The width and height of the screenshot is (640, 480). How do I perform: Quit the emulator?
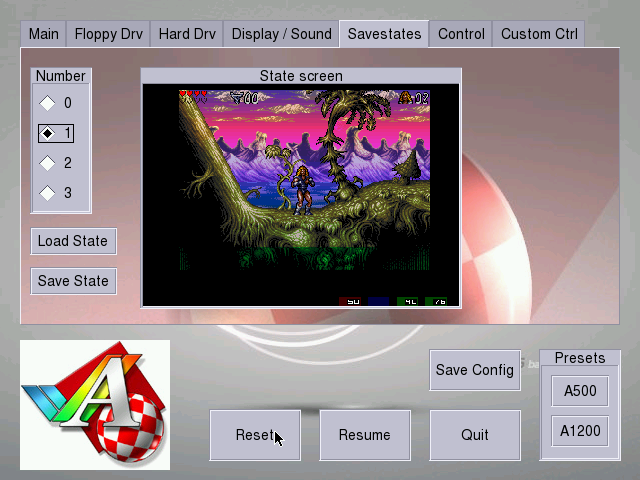point(475,435)
